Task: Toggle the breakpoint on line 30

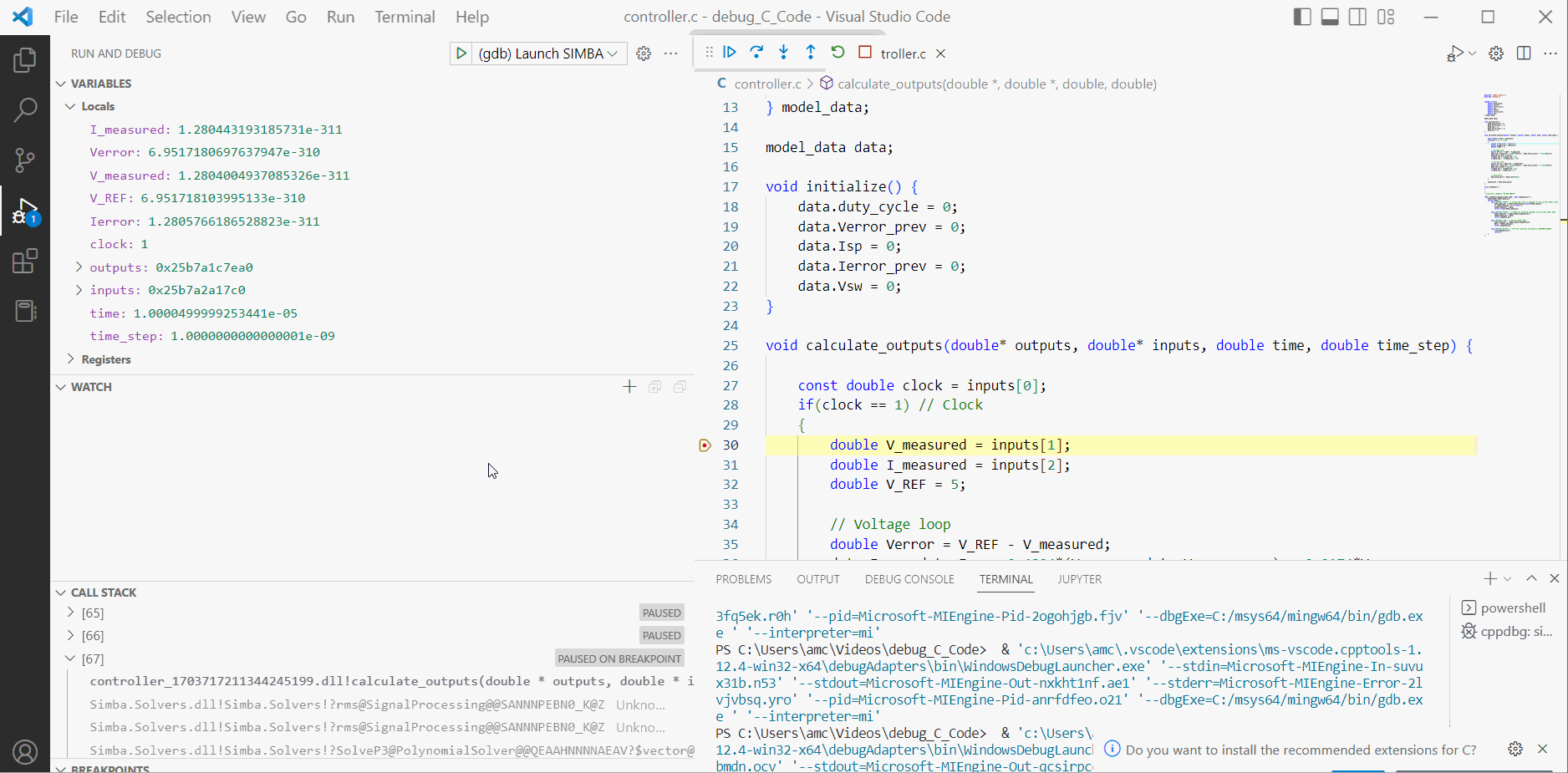Action: coord(705,445)
